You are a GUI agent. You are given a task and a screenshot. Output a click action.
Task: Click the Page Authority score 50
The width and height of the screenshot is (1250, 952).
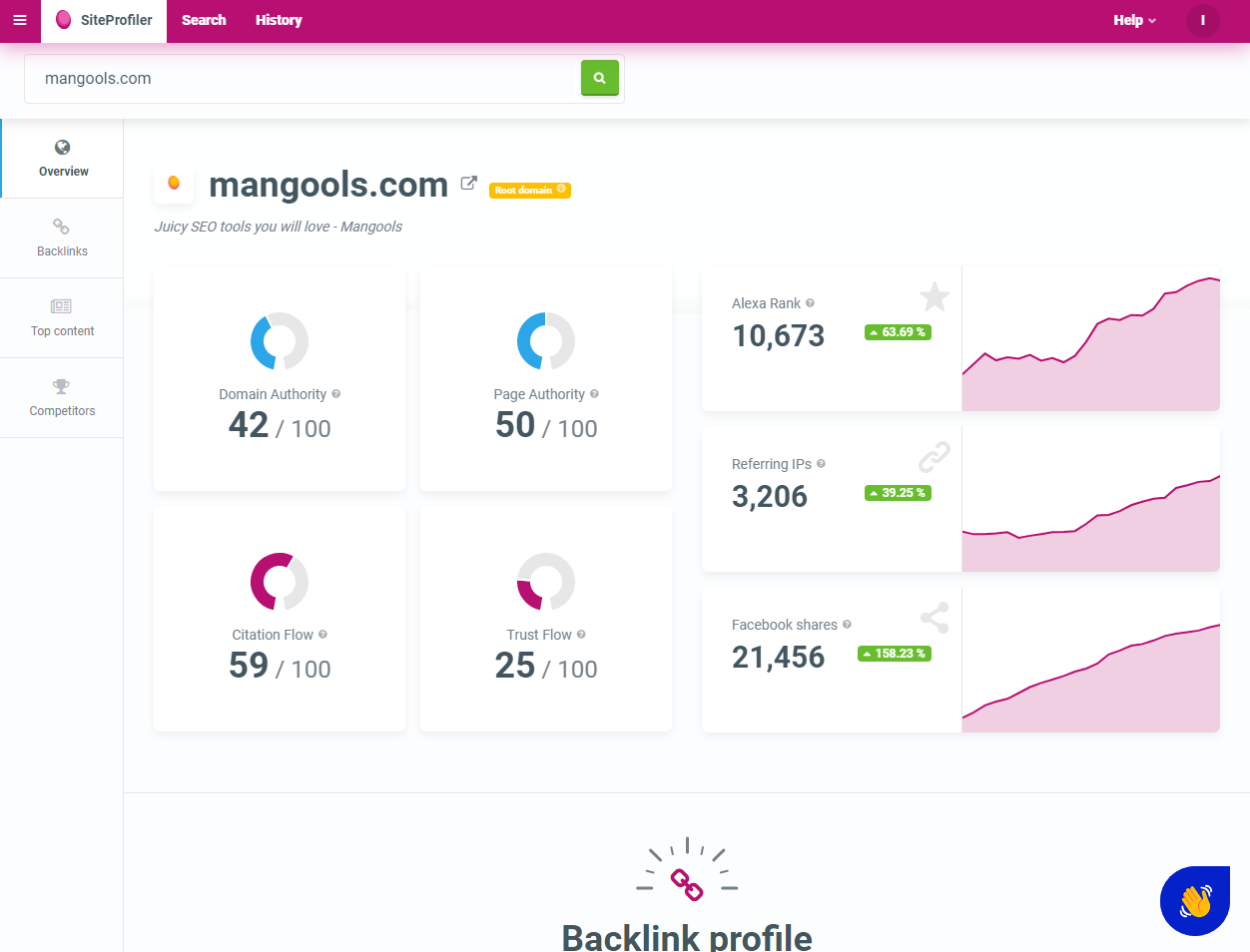point(515,425)
